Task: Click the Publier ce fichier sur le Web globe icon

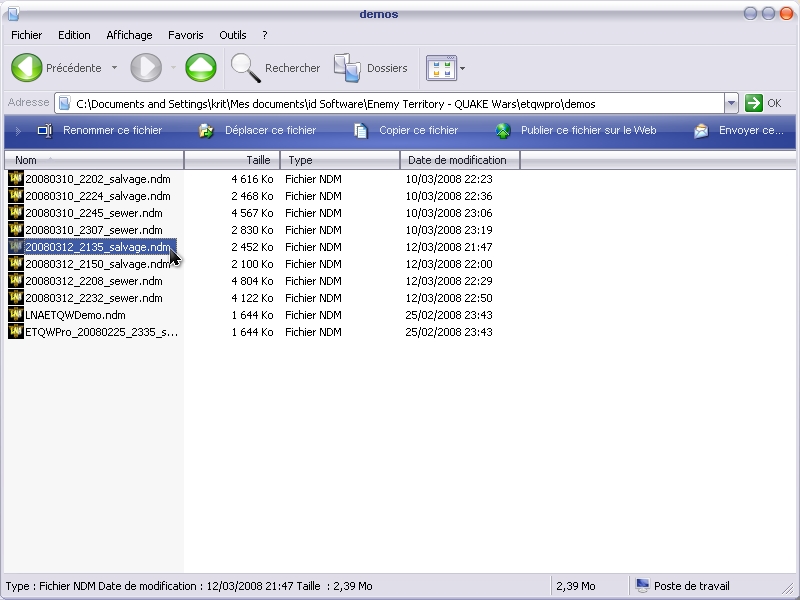Action: pyautogui.click(x=503, y=131)
